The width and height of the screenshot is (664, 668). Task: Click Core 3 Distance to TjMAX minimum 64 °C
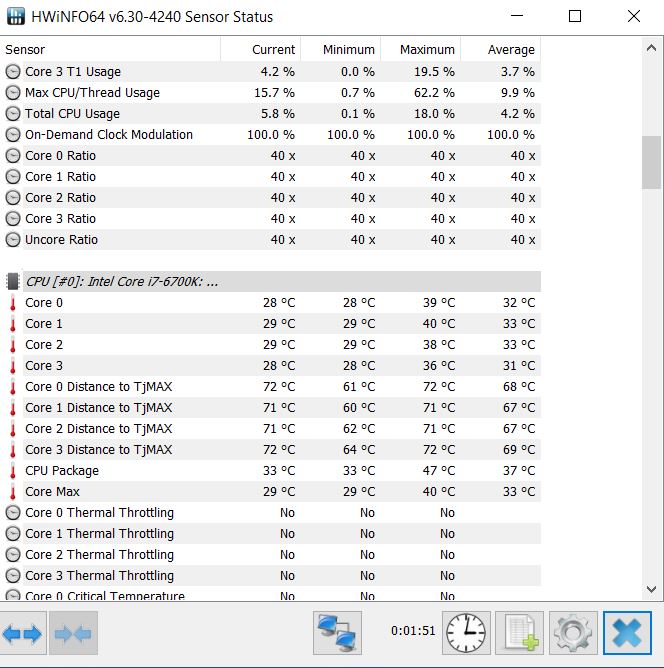click(x=359, y=449)
